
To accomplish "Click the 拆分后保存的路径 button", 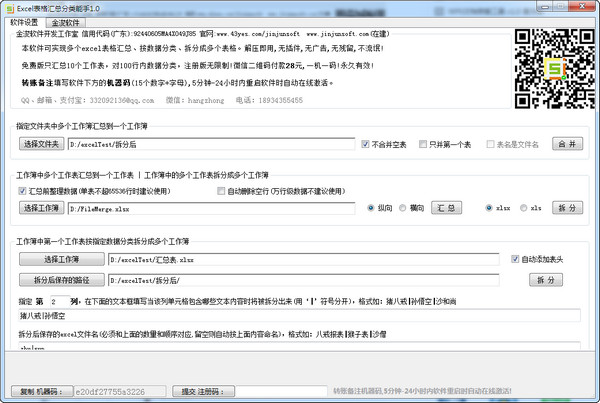I will [62, 280].
